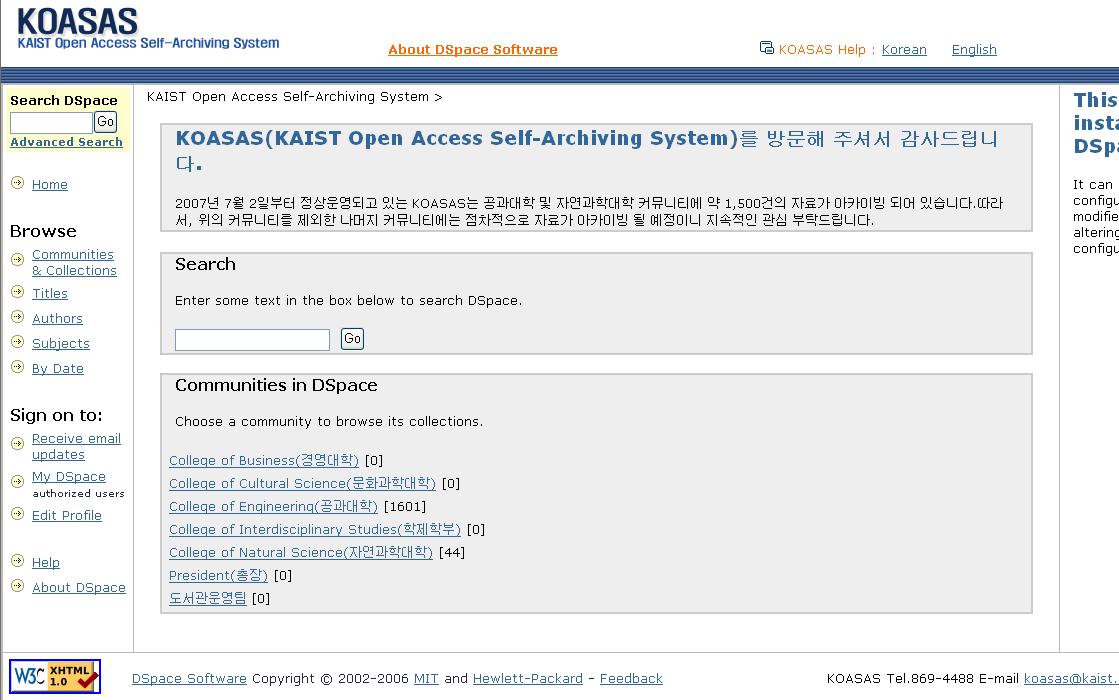Open English KOASAS help
Viewport: 1119px width, 700px height.
pos(974,49)
